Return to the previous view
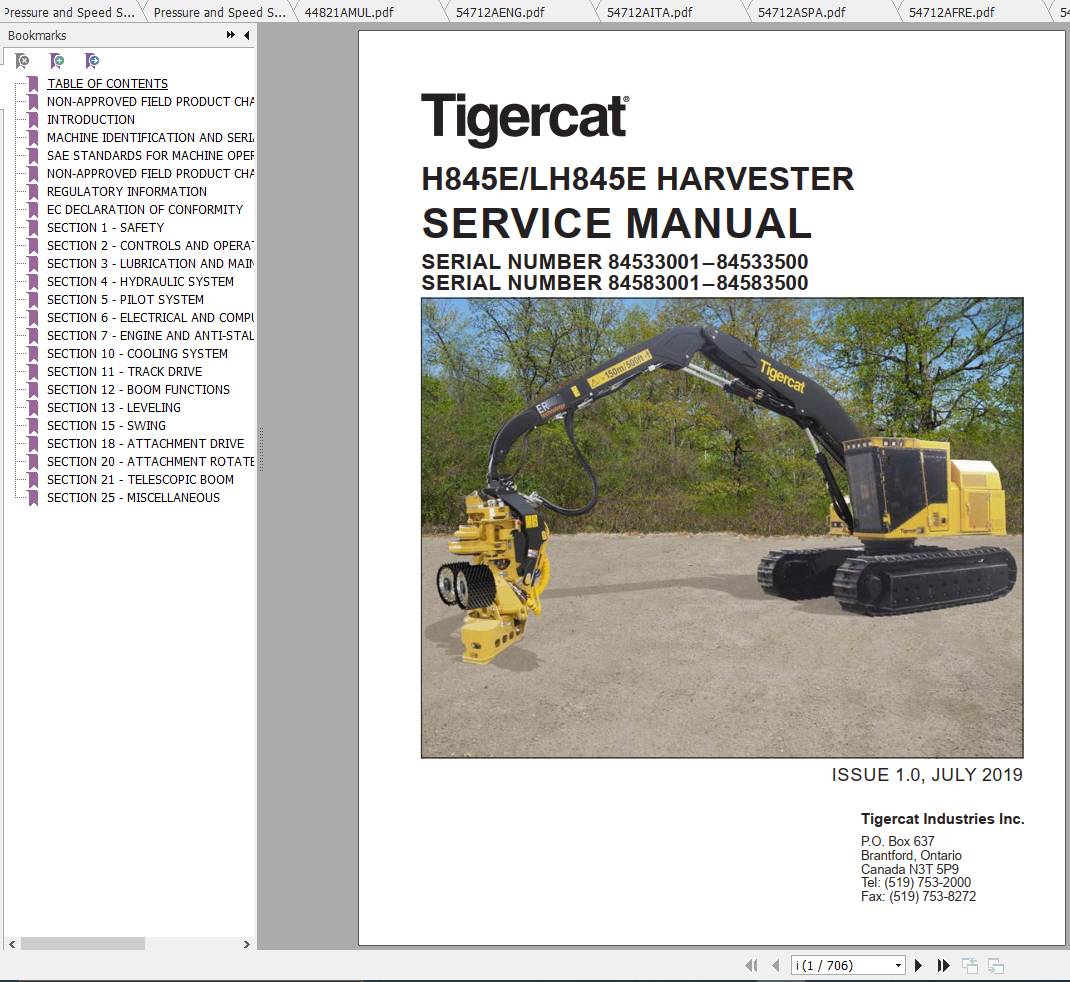 tap(969, 964)
